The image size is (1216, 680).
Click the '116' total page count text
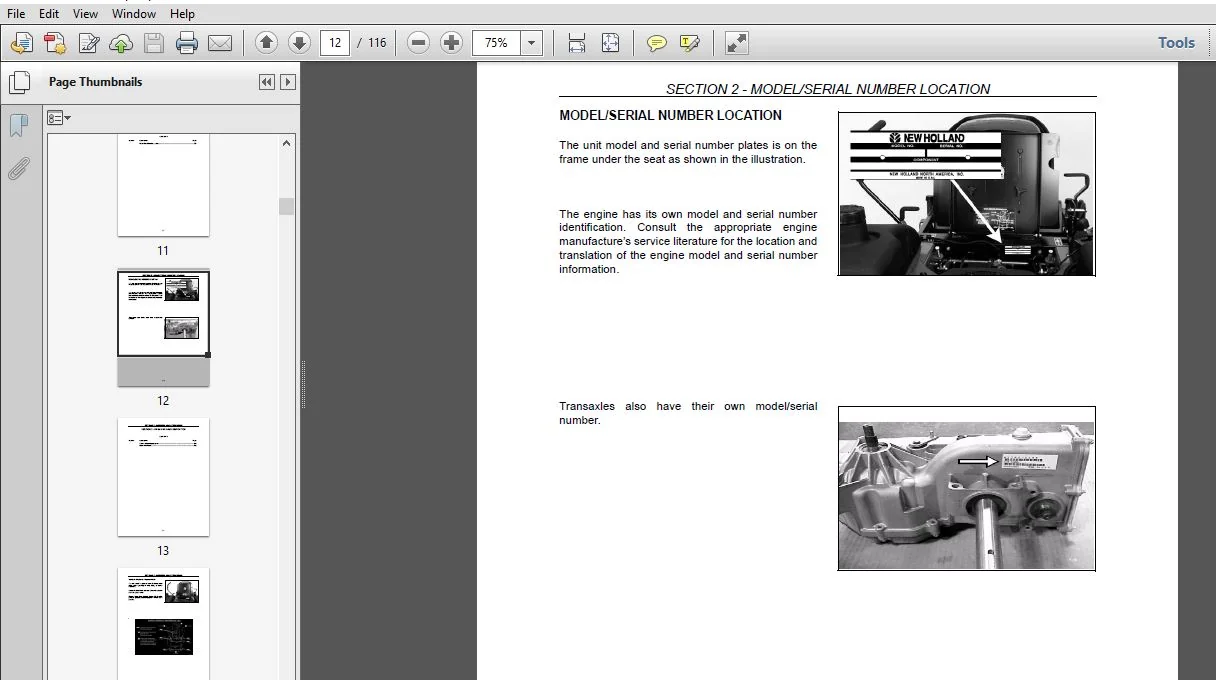click(x=377, y=43)
